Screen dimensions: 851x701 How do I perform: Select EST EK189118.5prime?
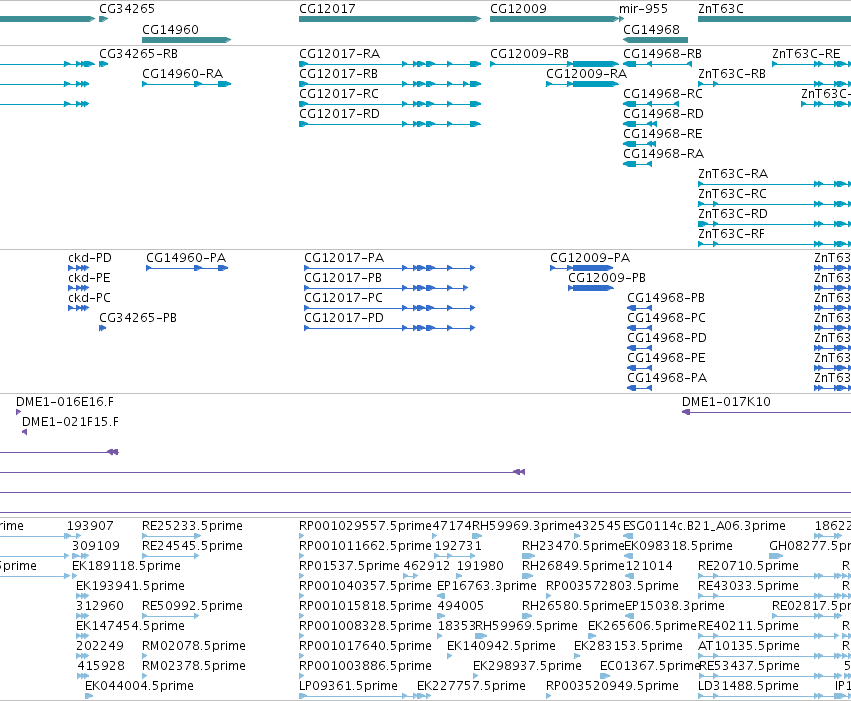click(126, 566)
